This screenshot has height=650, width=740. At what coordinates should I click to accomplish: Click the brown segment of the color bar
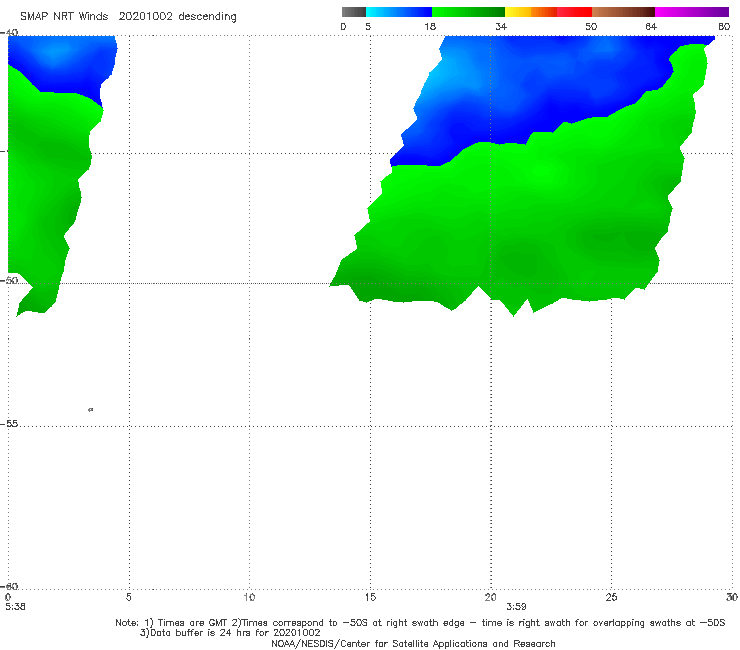(623, 12)
